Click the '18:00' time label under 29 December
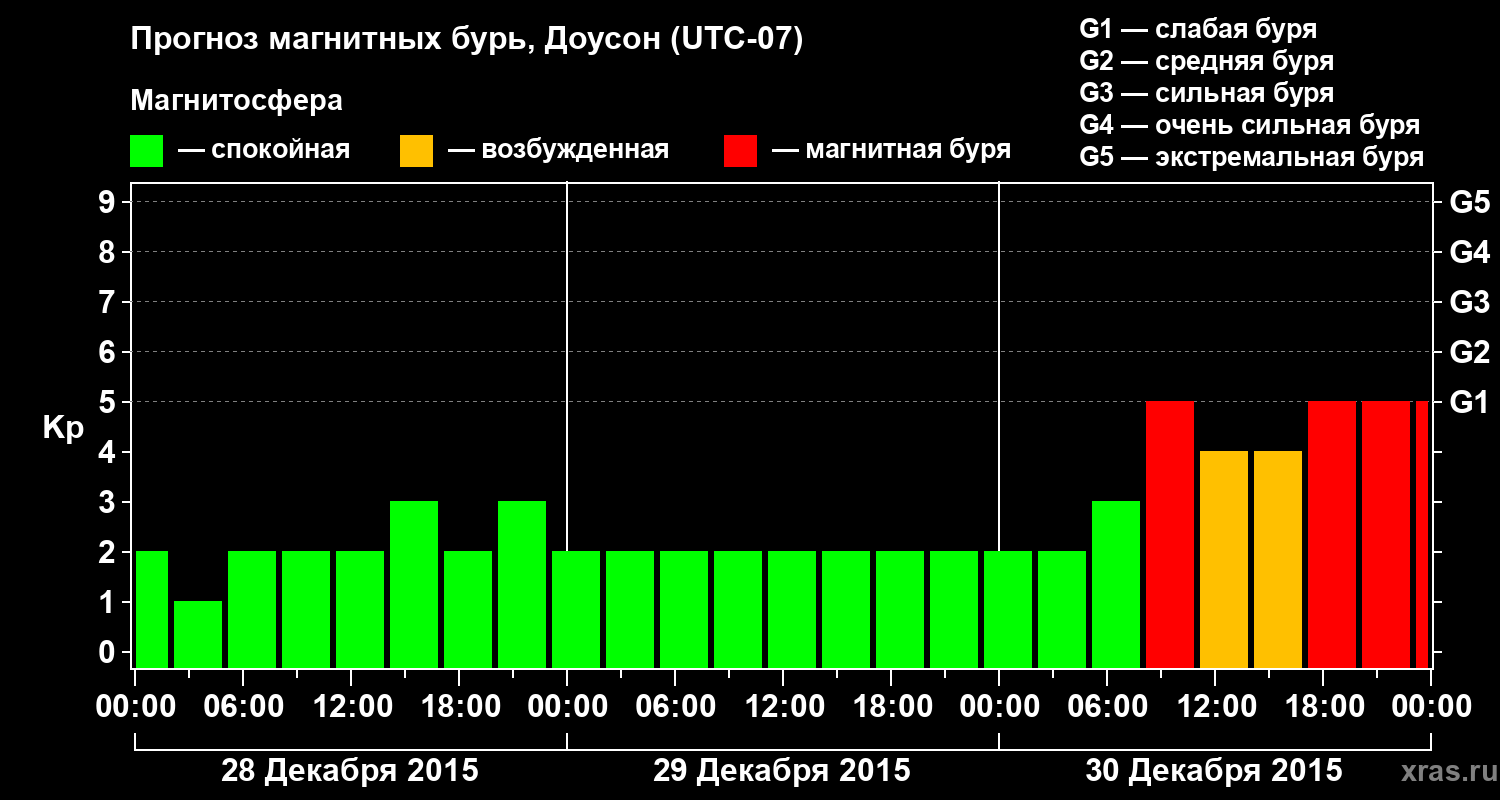This screenshot has width=1500, height=800. click(x=891, y=706)
